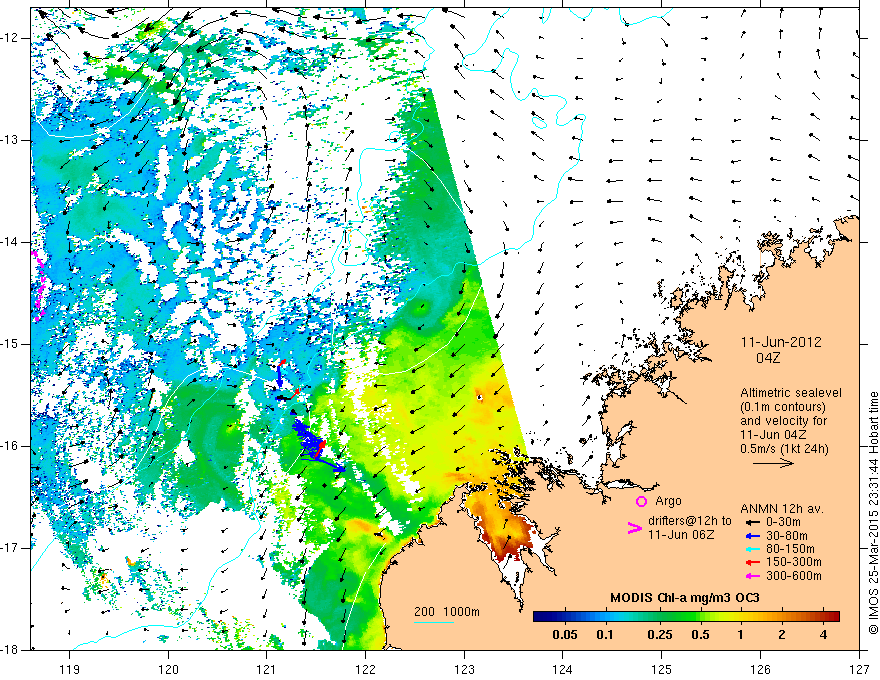This screenshot has width=880, height=680.
Task: Click the 0.25 colorbar tick value
Action: [x=659, y=635]
